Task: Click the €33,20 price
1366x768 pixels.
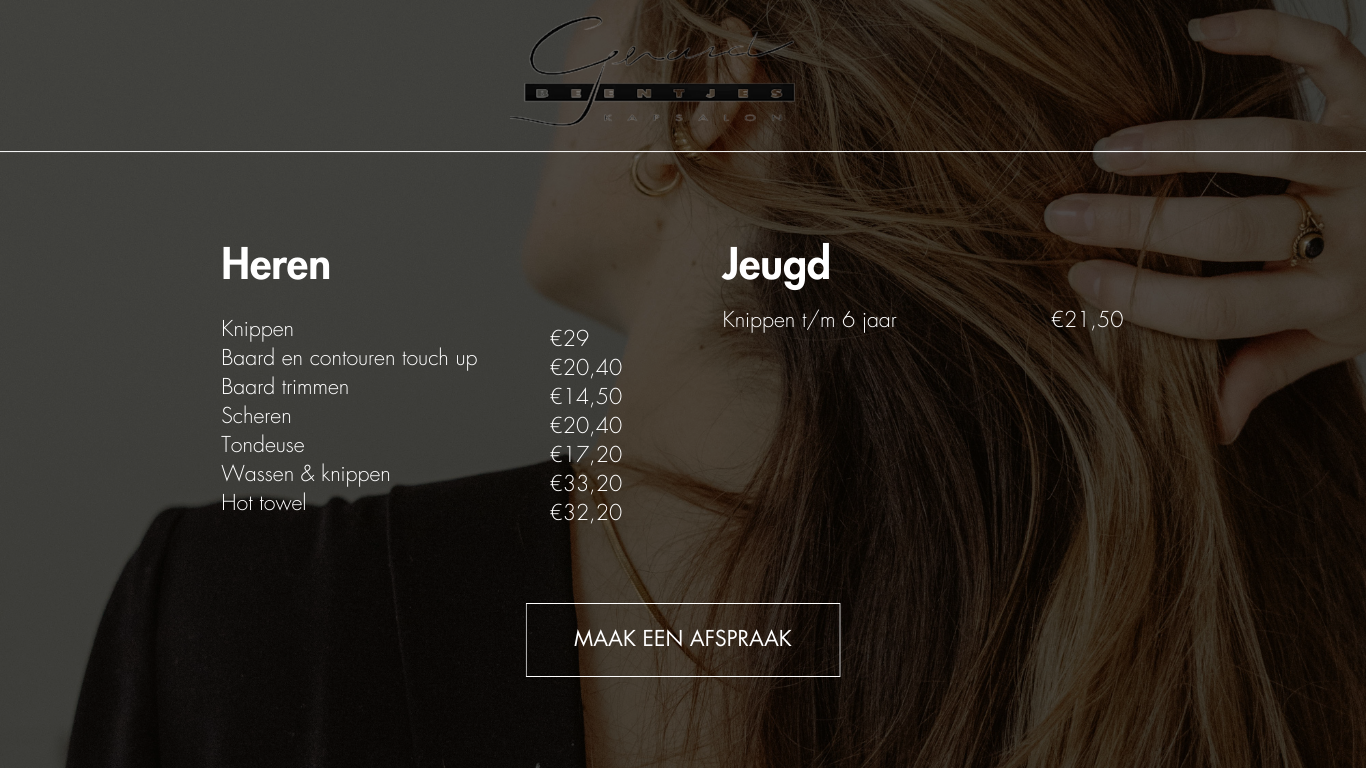Action: 586,483
